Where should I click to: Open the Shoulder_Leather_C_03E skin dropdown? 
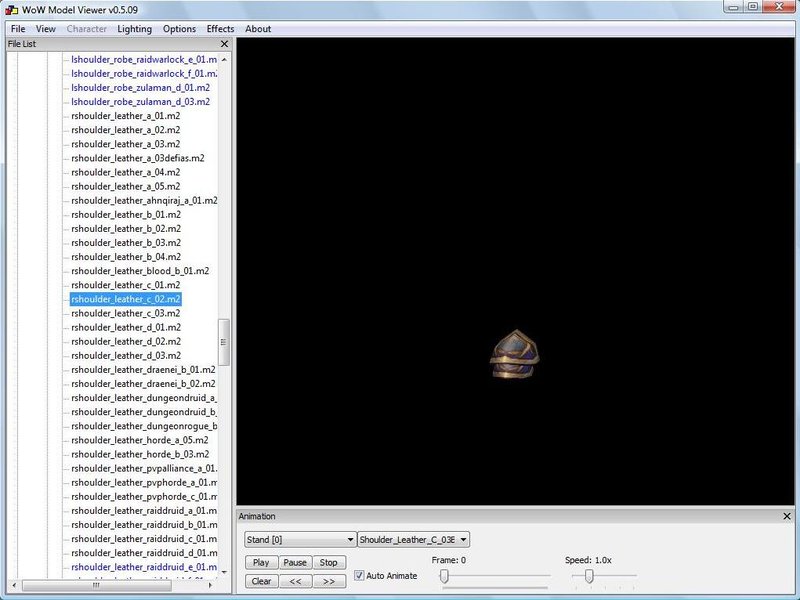pos(413,539)
